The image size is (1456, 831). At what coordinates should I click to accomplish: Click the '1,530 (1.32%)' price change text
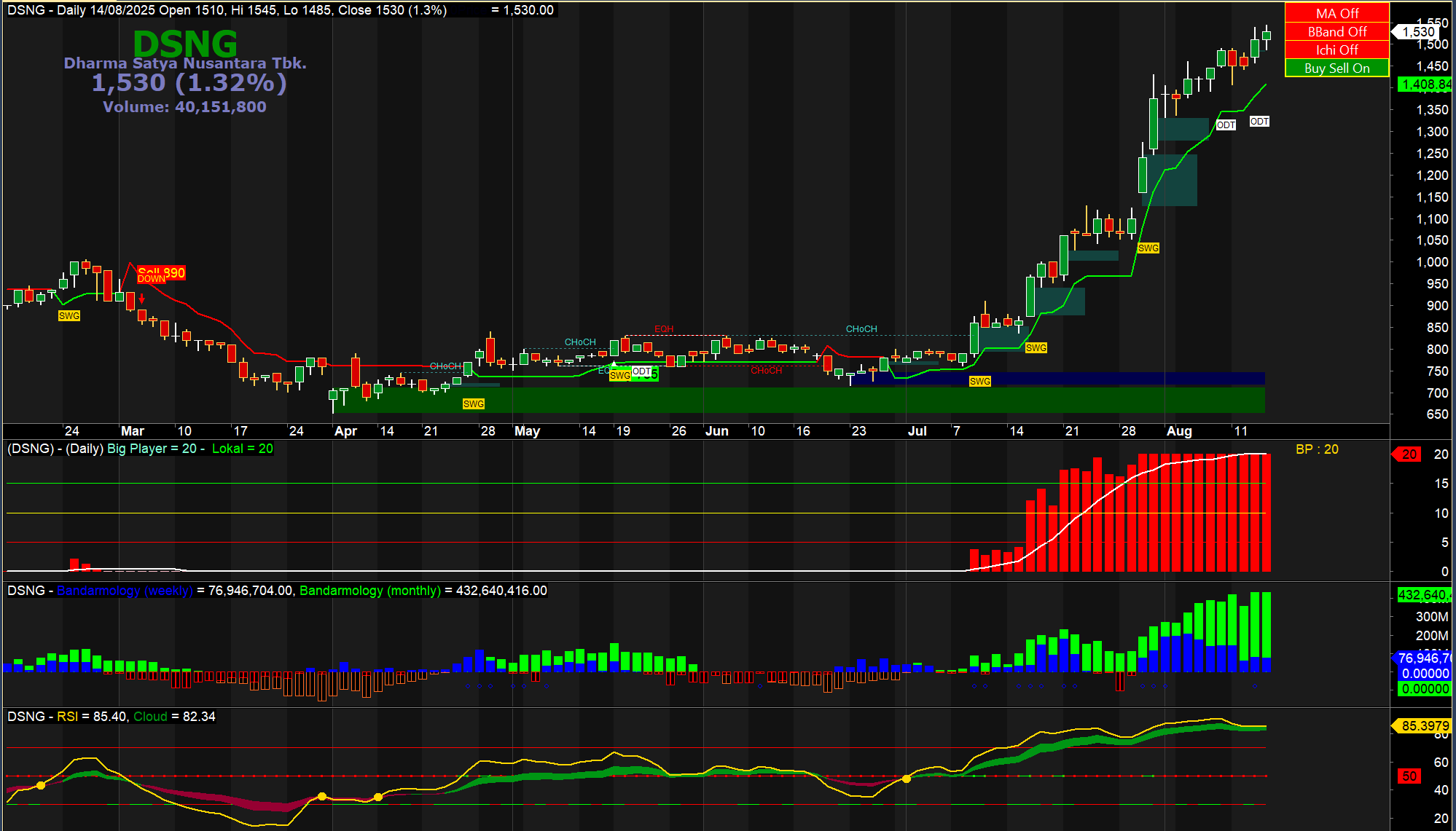(x=189, y=82)
